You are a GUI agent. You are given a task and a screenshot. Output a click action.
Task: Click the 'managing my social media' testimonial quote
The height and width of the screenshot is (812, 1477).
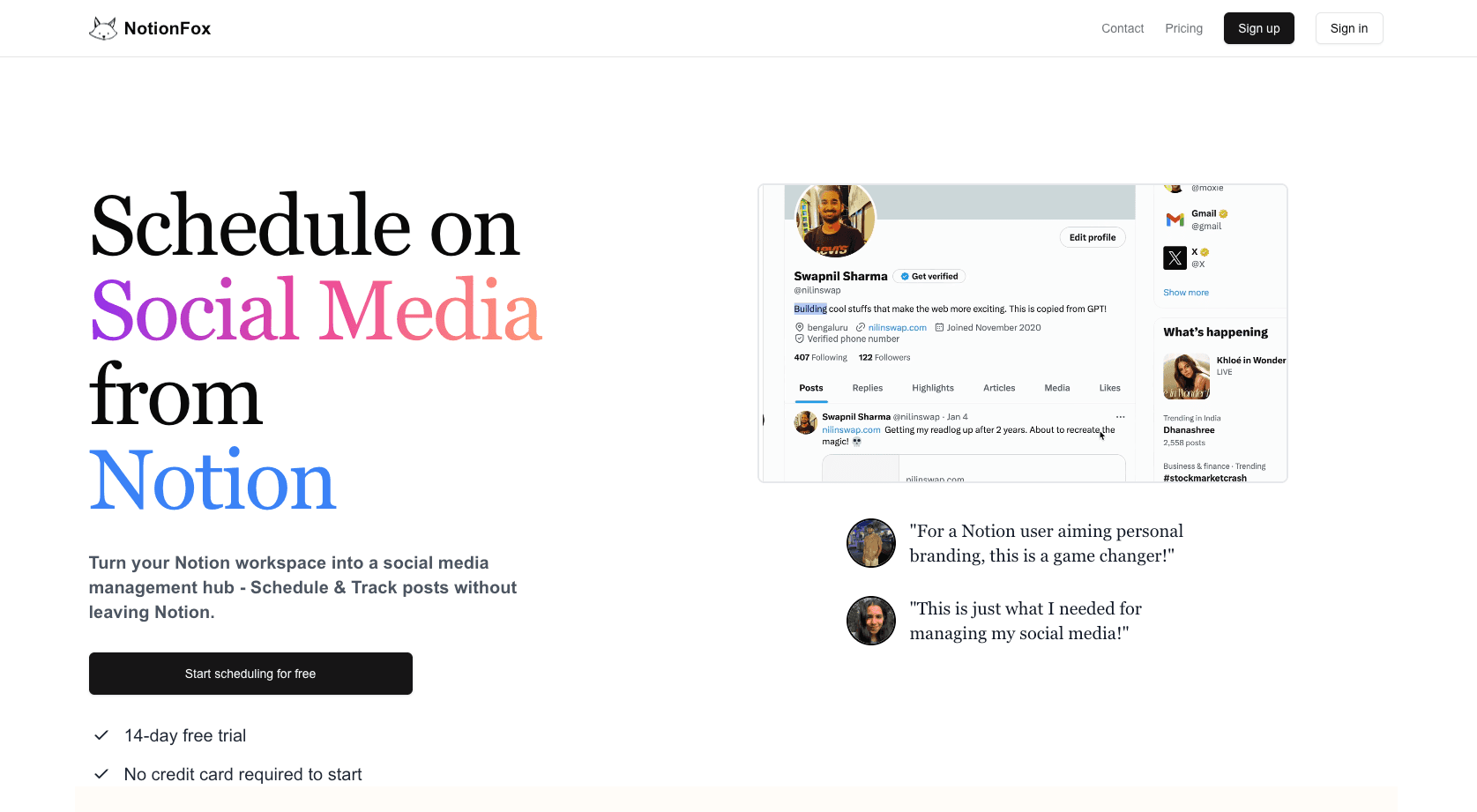coord(1026,621)
